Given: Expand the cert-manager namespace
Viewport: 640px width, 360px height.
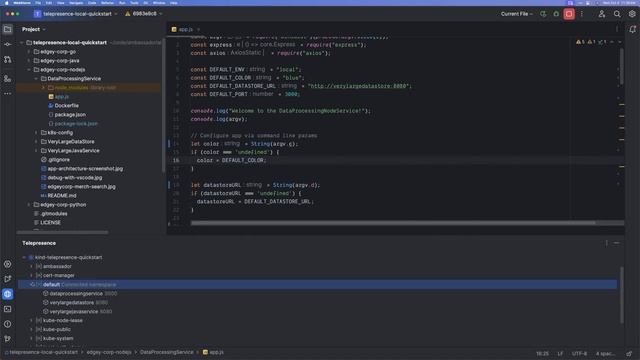Looking at the screenshot, I should coord(31,276).
